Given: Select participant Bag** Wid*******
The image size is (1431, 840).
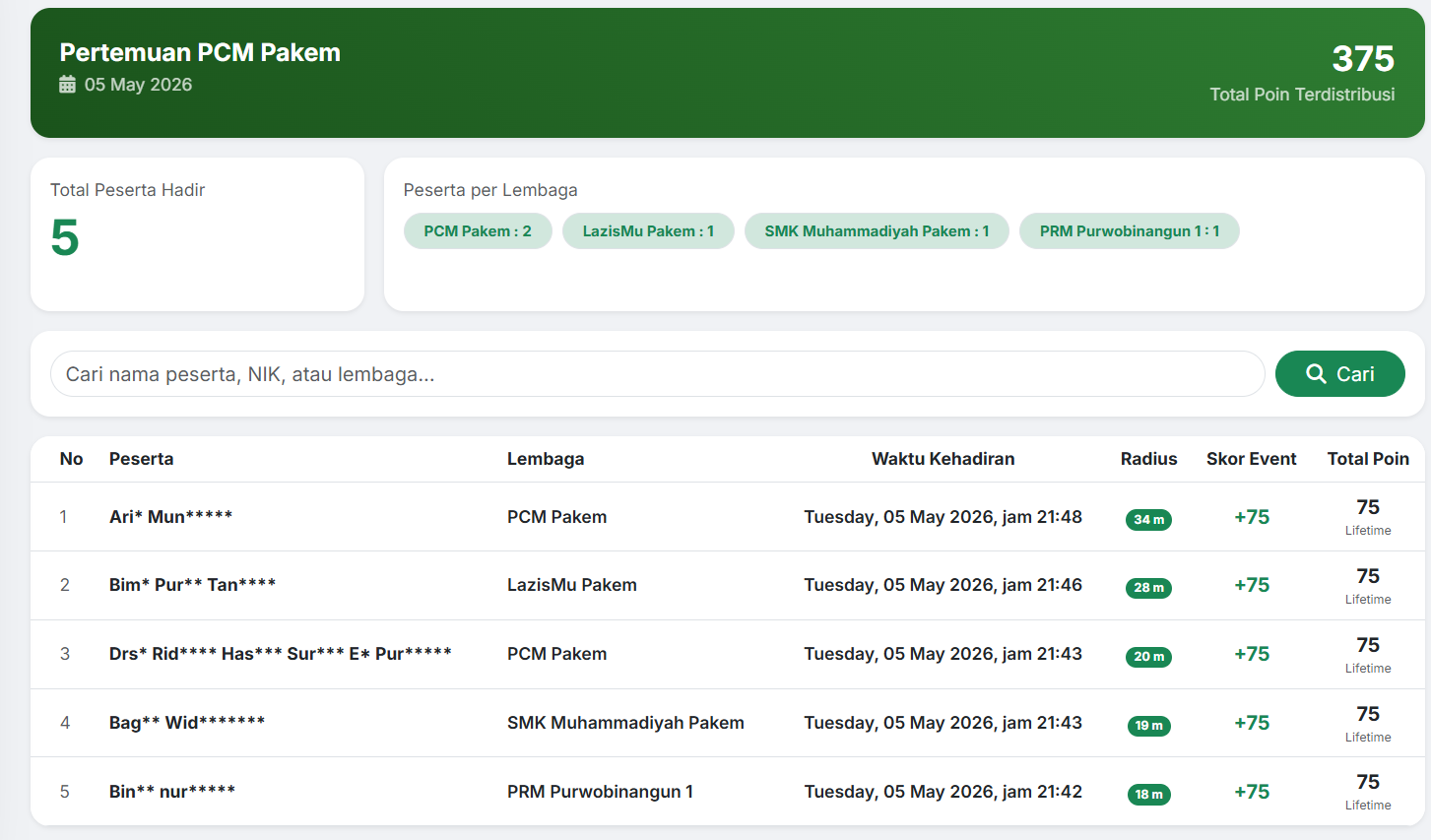Looking at the screenshot, I should coord(187,723).
